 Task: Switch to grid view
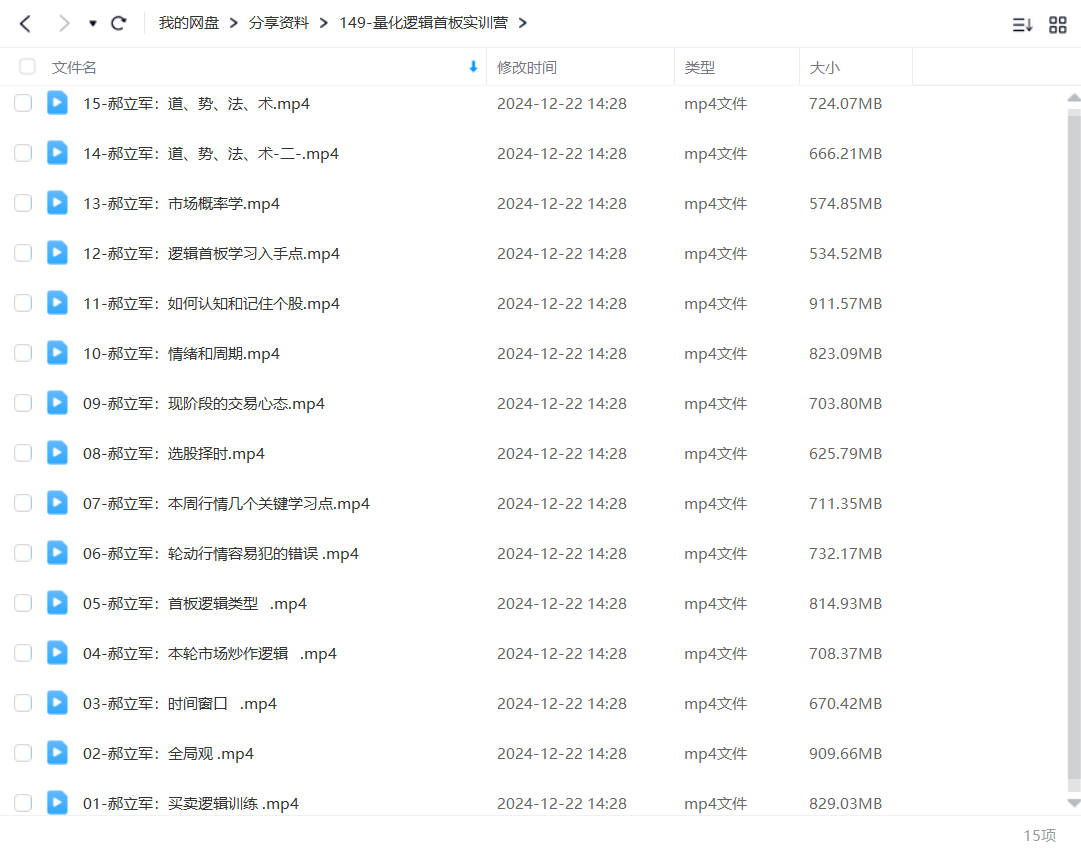[1058, 26]
